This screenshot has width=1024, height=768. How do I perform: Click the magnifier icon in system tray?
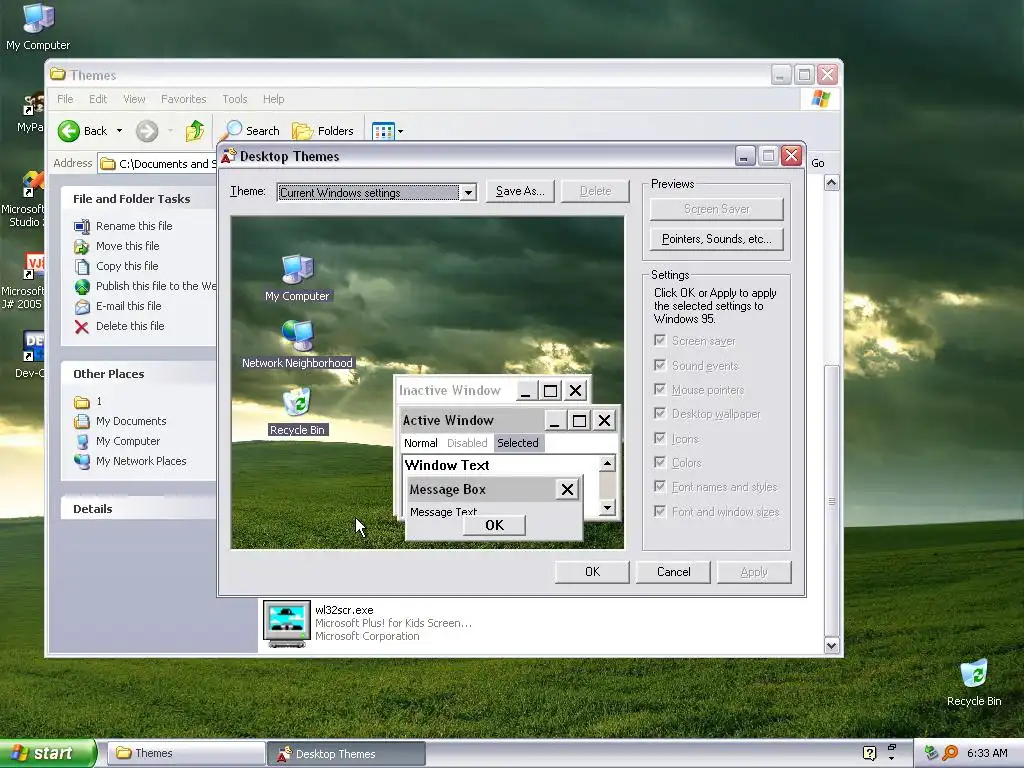[950, 753]
